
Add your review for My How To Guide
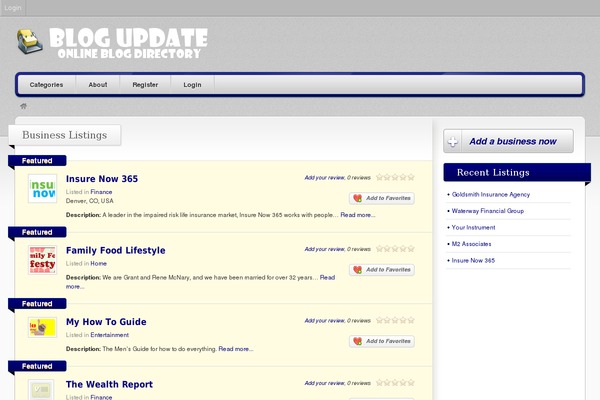pyautogui.click(x=324, y=321)
